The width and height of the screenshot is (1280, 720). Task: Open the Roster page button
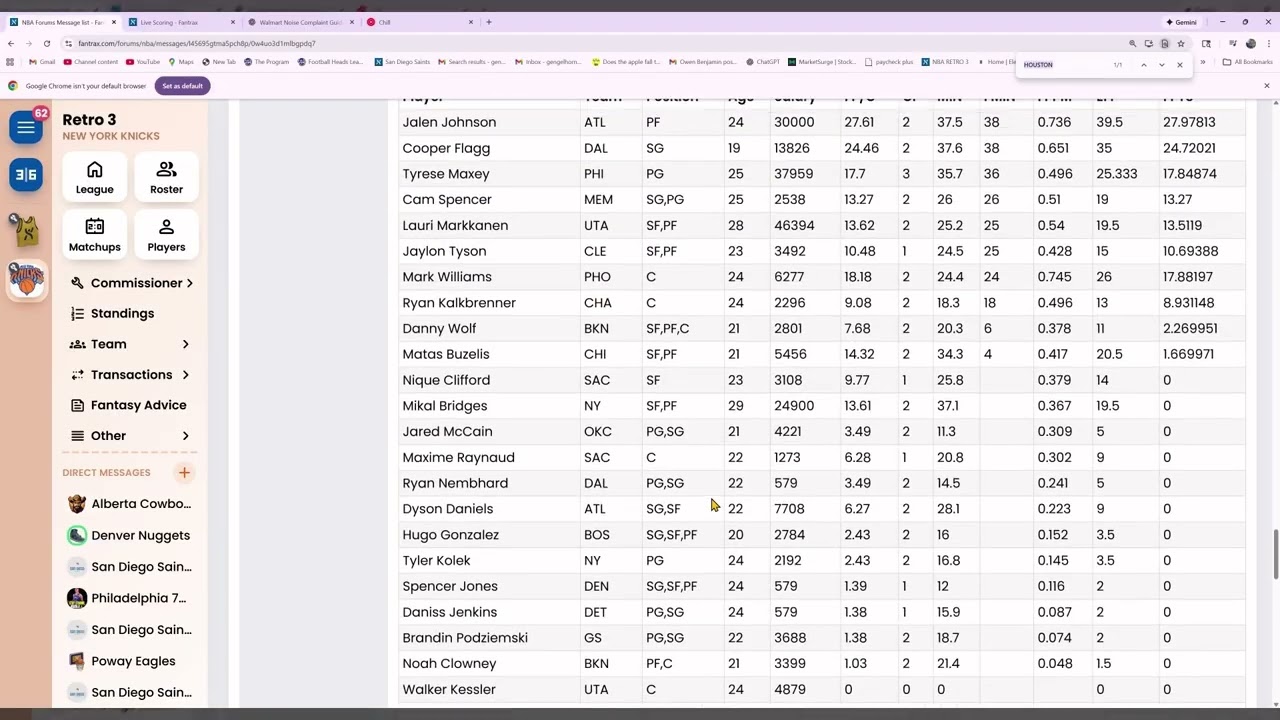[166, 177]
